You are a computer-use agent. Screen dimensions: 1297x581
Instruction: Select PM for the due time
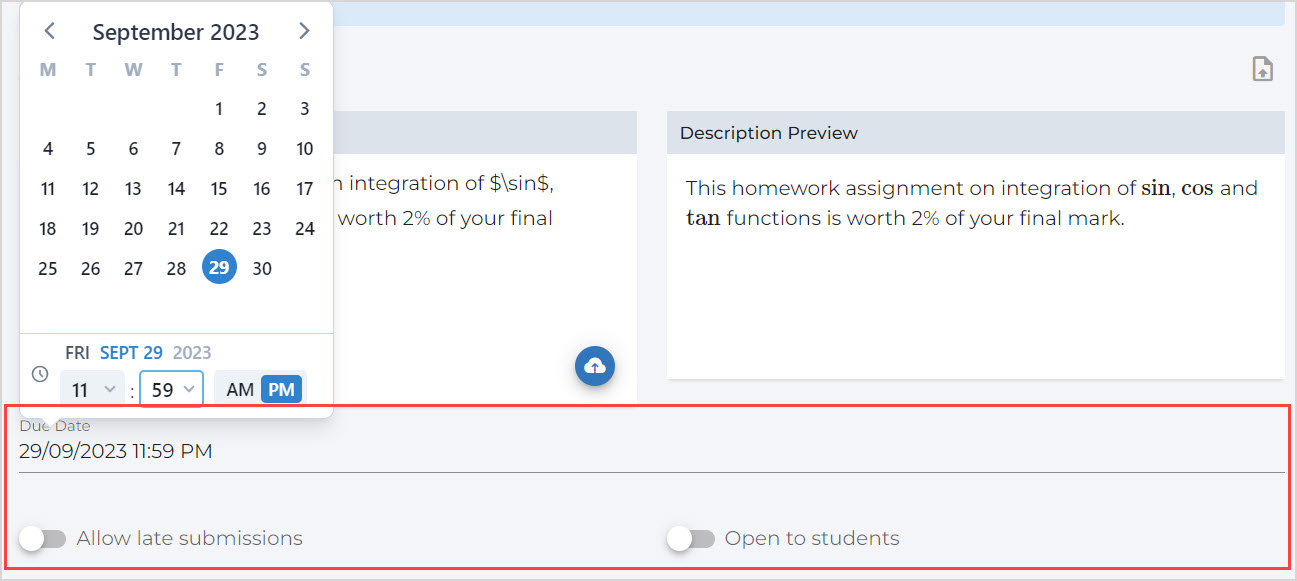(282, 390)
